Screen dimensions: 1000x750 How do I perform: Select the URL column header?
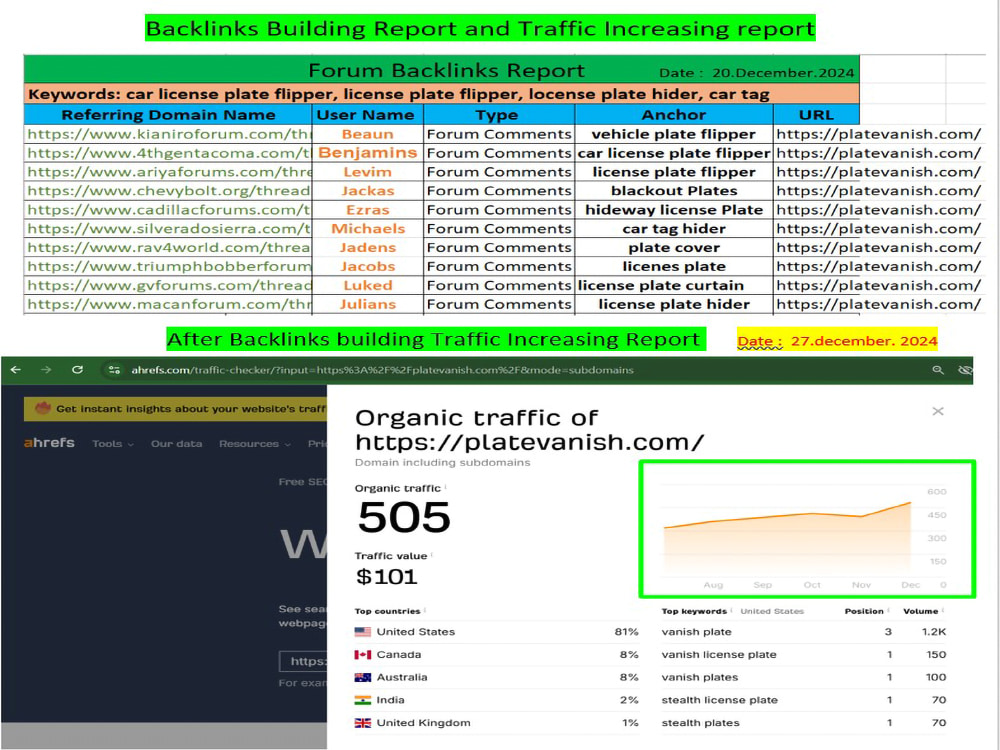[816, 115]
